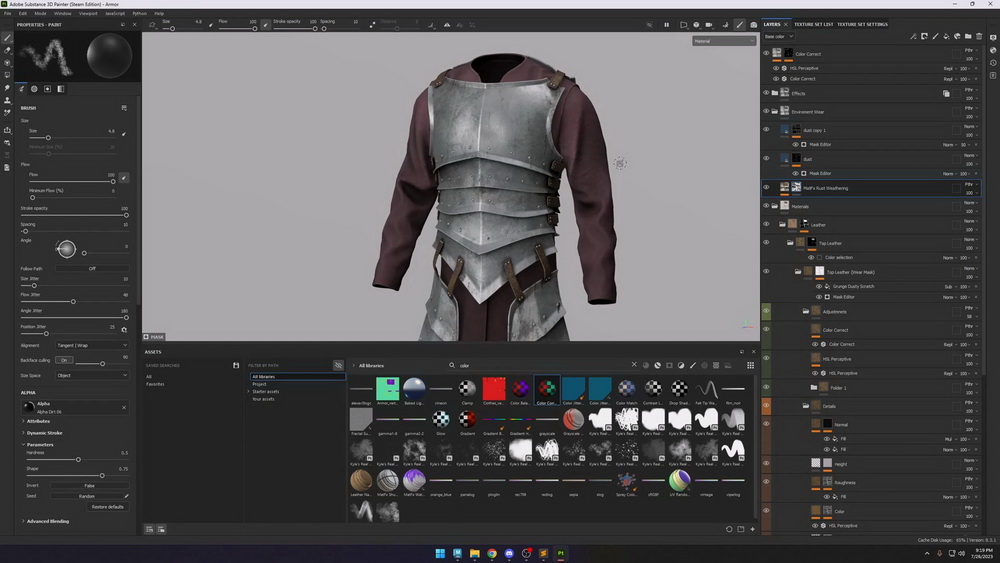Click the Follow Path Off button
1000x563 pixels.
(x=92, y=268)
